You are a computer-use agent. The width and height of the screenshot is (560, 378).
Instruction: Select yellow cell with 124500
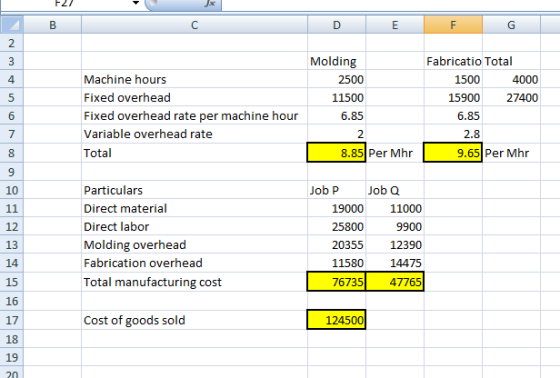pos(336,320)
